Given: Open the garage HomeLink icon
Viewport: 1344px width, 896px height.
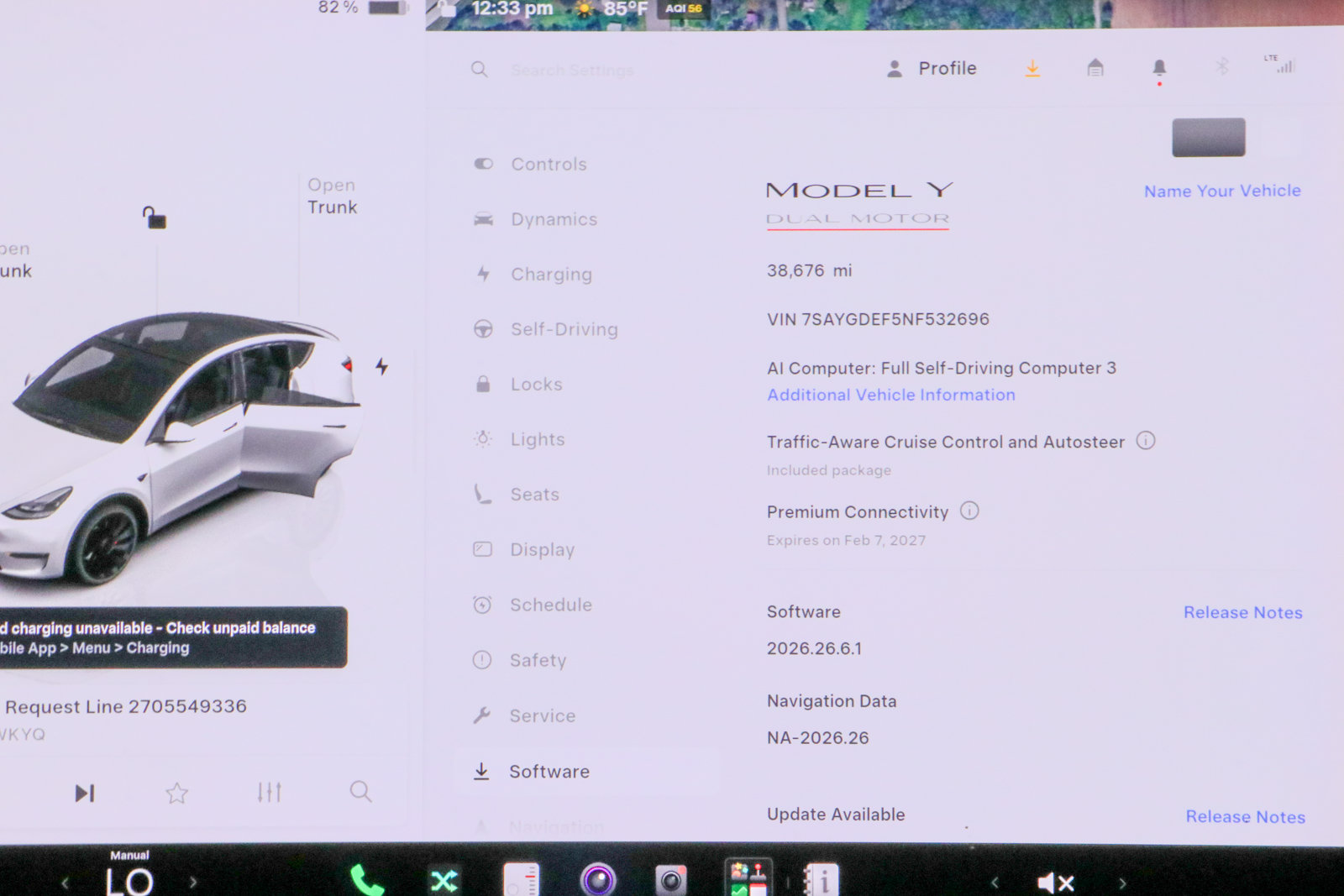Looking at the screenshot, I should click(x=1095, y=67).
